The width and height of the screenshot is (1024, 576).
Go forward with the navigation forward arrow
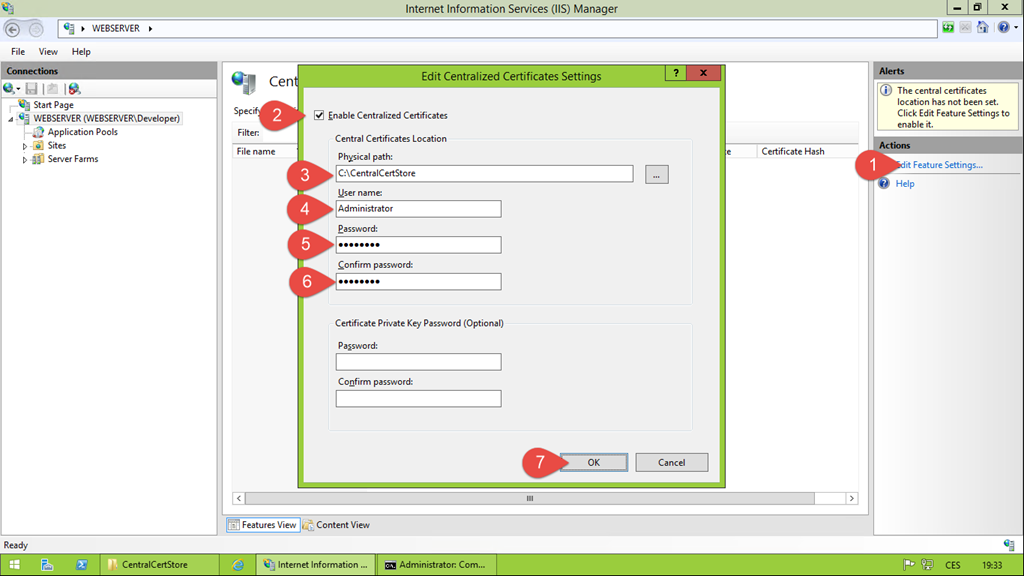pos(36,29)
